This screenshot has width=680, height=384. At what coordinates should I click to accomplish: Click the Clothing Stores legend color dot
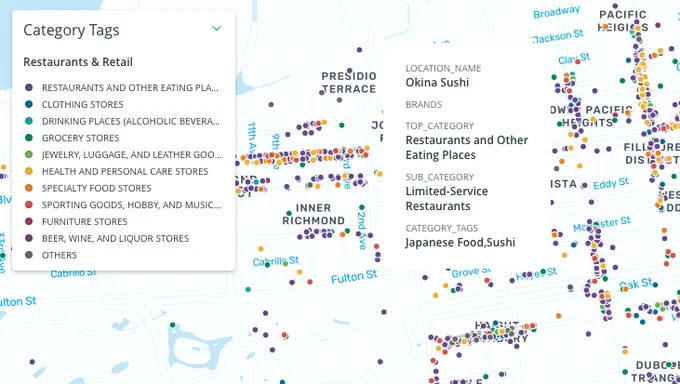(29, 104)
